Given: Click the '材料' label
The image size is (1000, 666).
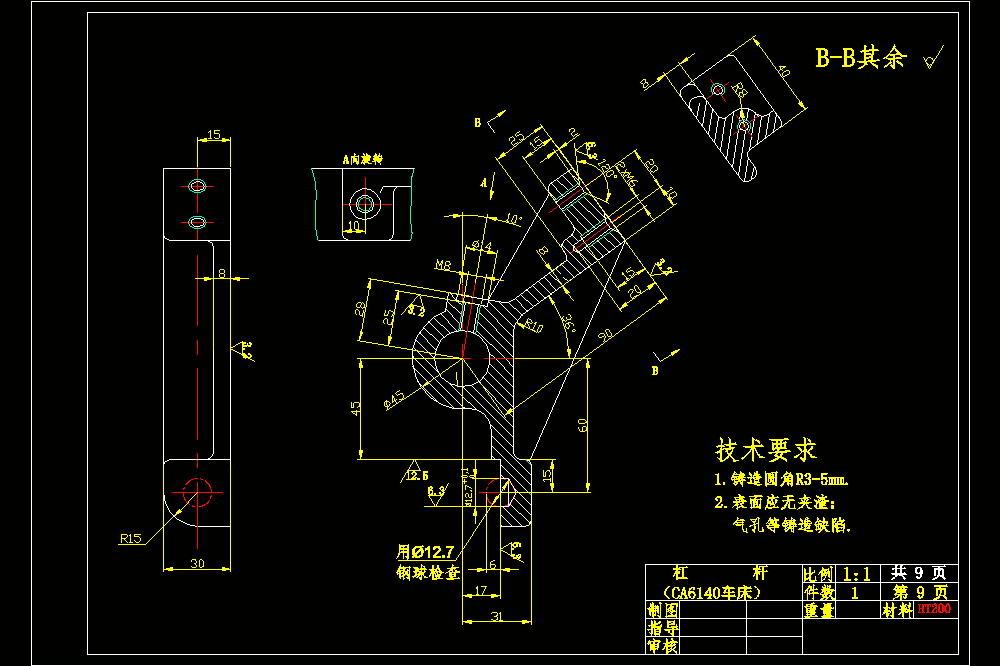Looking at the screenshot, I should pyautogui.click(x=897, y=610).
